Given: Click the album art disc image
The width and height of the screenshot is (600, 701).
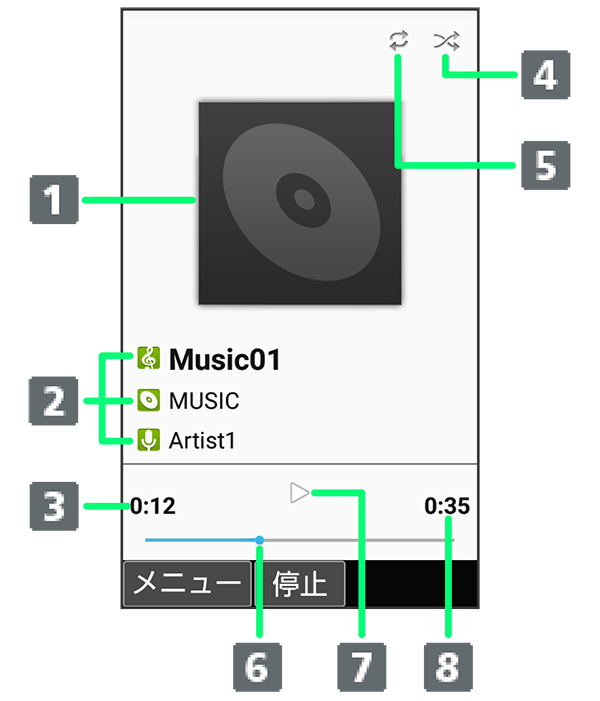Looking at the screenshot, I should [300, 203].
